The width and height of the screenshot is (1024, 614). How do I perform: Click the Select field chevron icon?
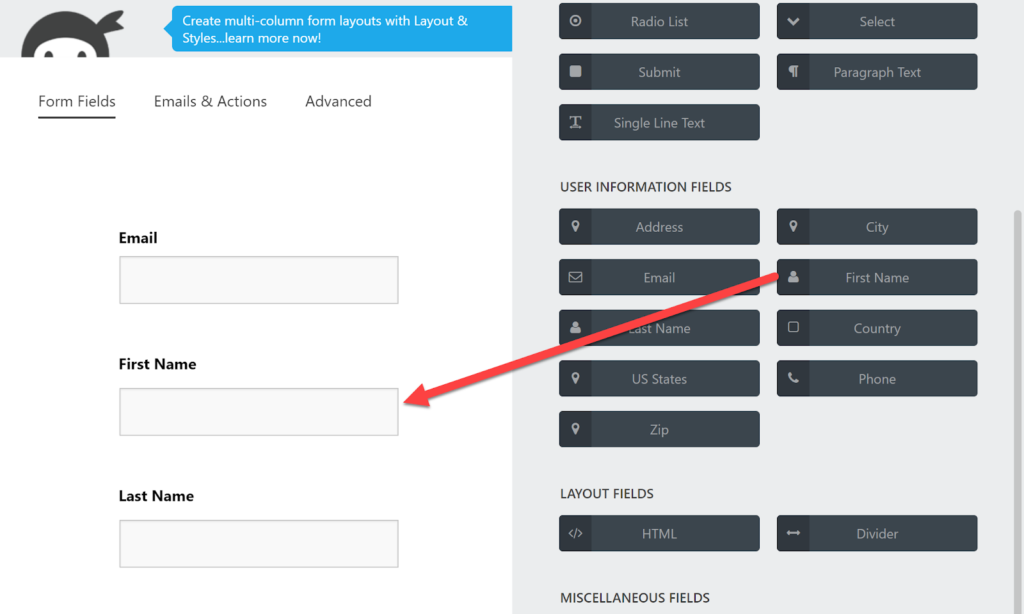tap(793, 21)
